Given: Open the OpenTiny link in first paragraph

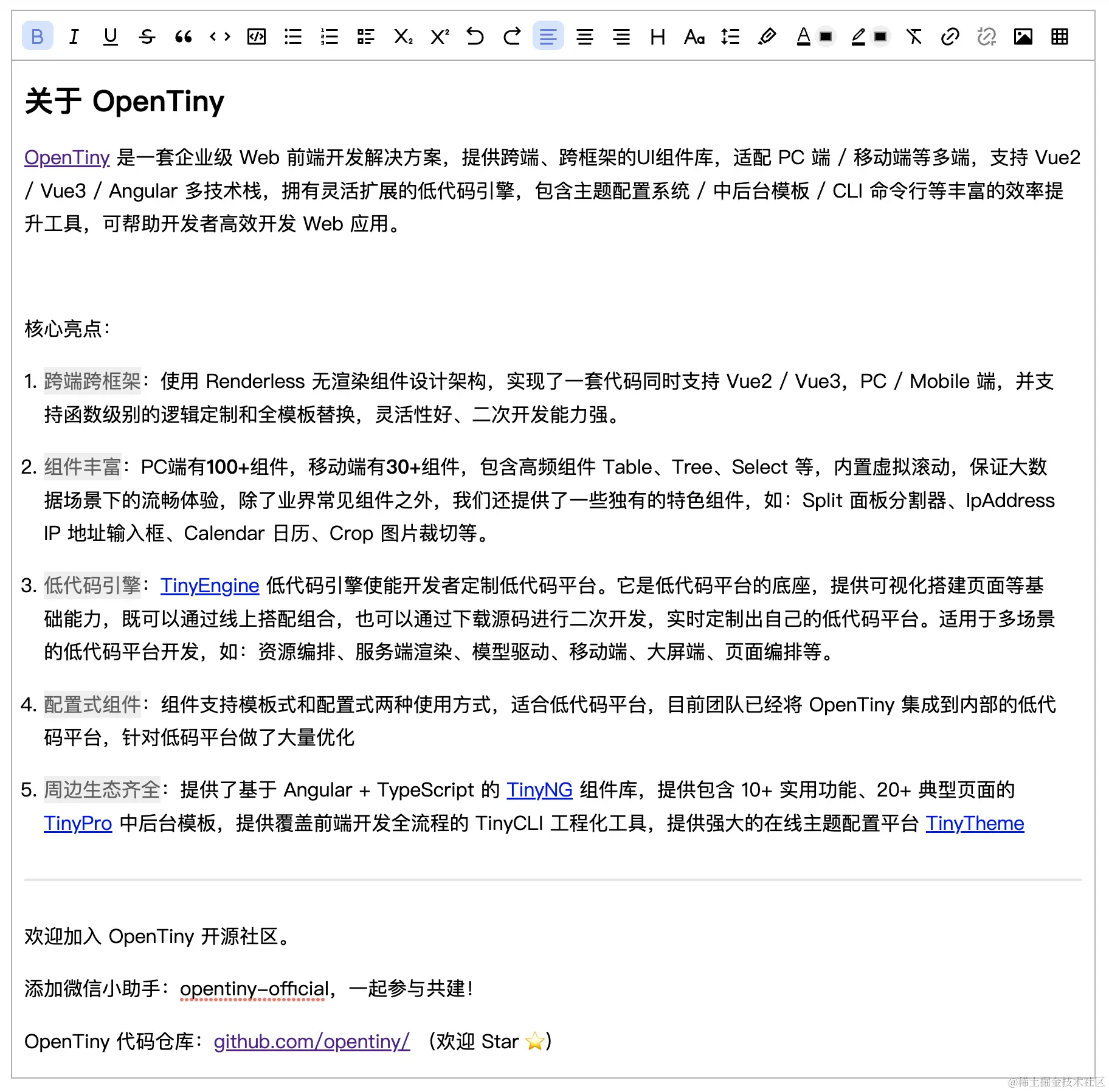Looking at the screenshot, I should tap(66, 157).
